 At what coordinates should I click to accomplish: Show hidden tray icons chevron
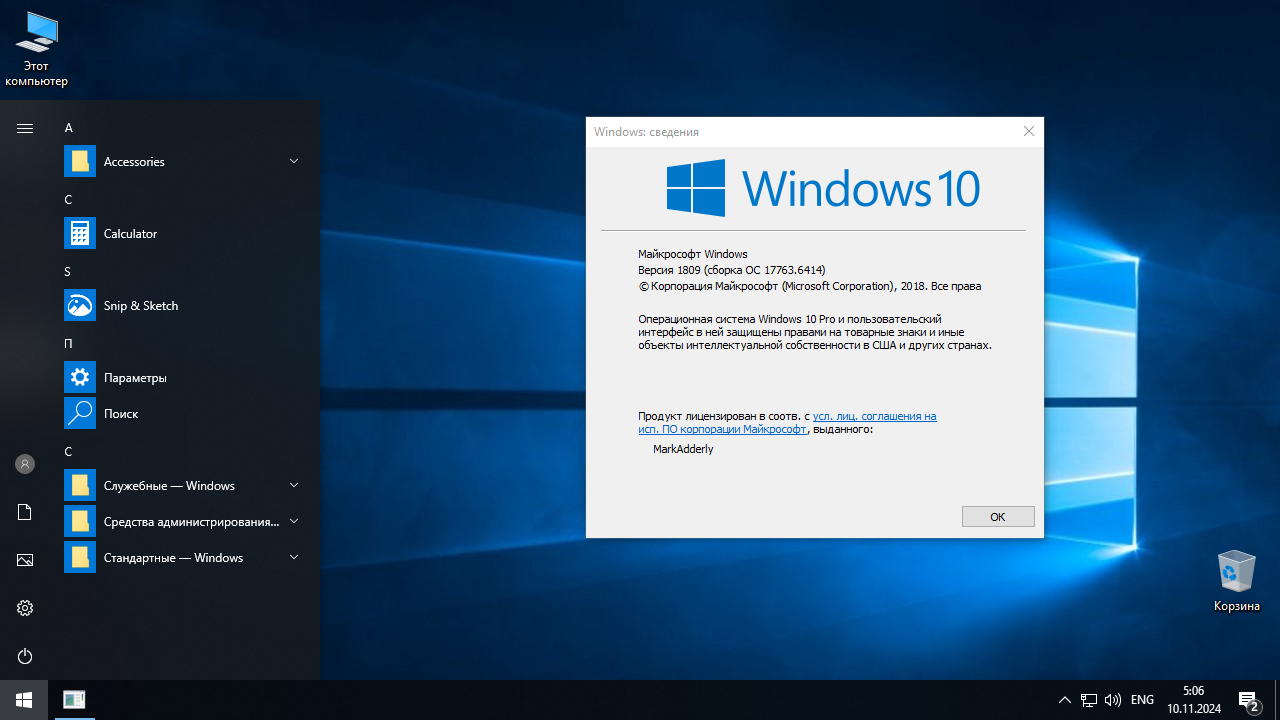pos(1064,700)
